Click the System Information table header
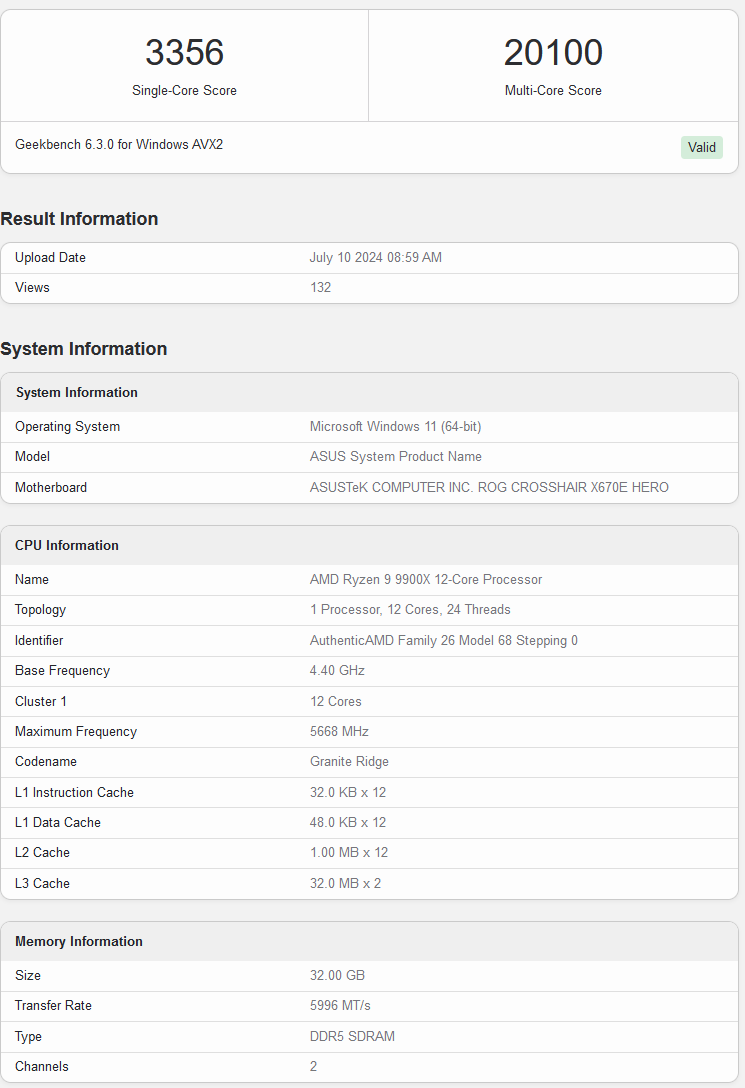The width and height of the screenshot is (745, 1088). [76, 393]
